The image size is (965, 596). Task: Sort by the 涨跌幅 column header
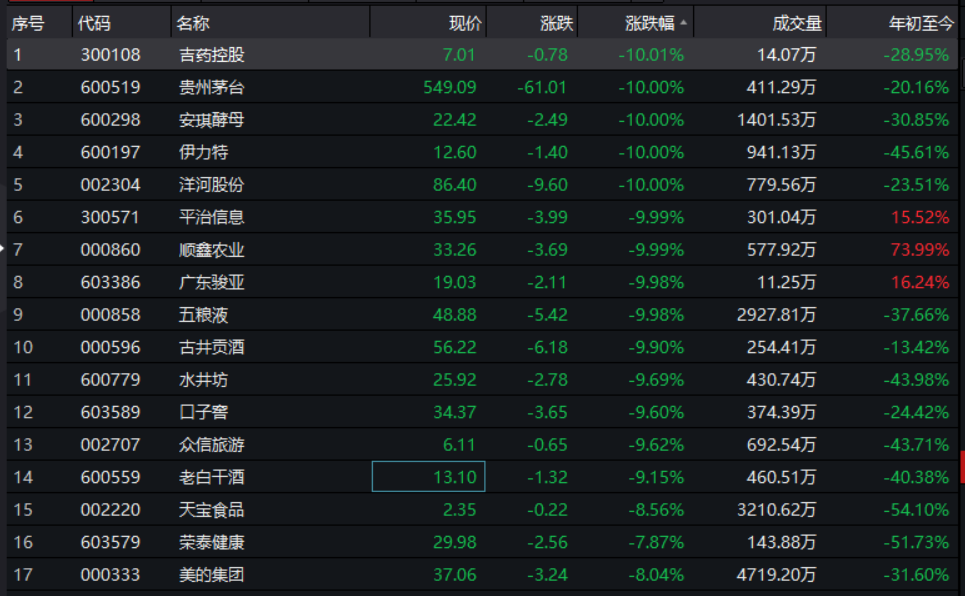tap(649, 23)
